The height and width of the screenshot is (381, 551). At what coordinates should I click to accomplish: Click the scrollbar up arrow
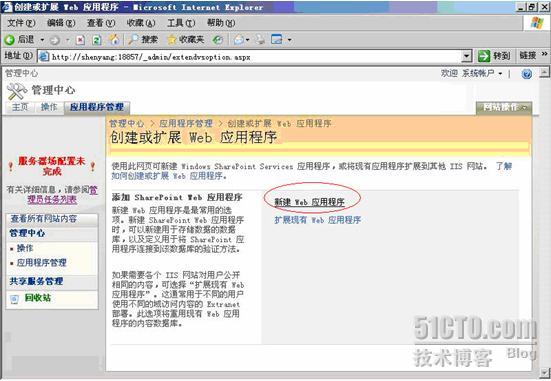[544, 72]
